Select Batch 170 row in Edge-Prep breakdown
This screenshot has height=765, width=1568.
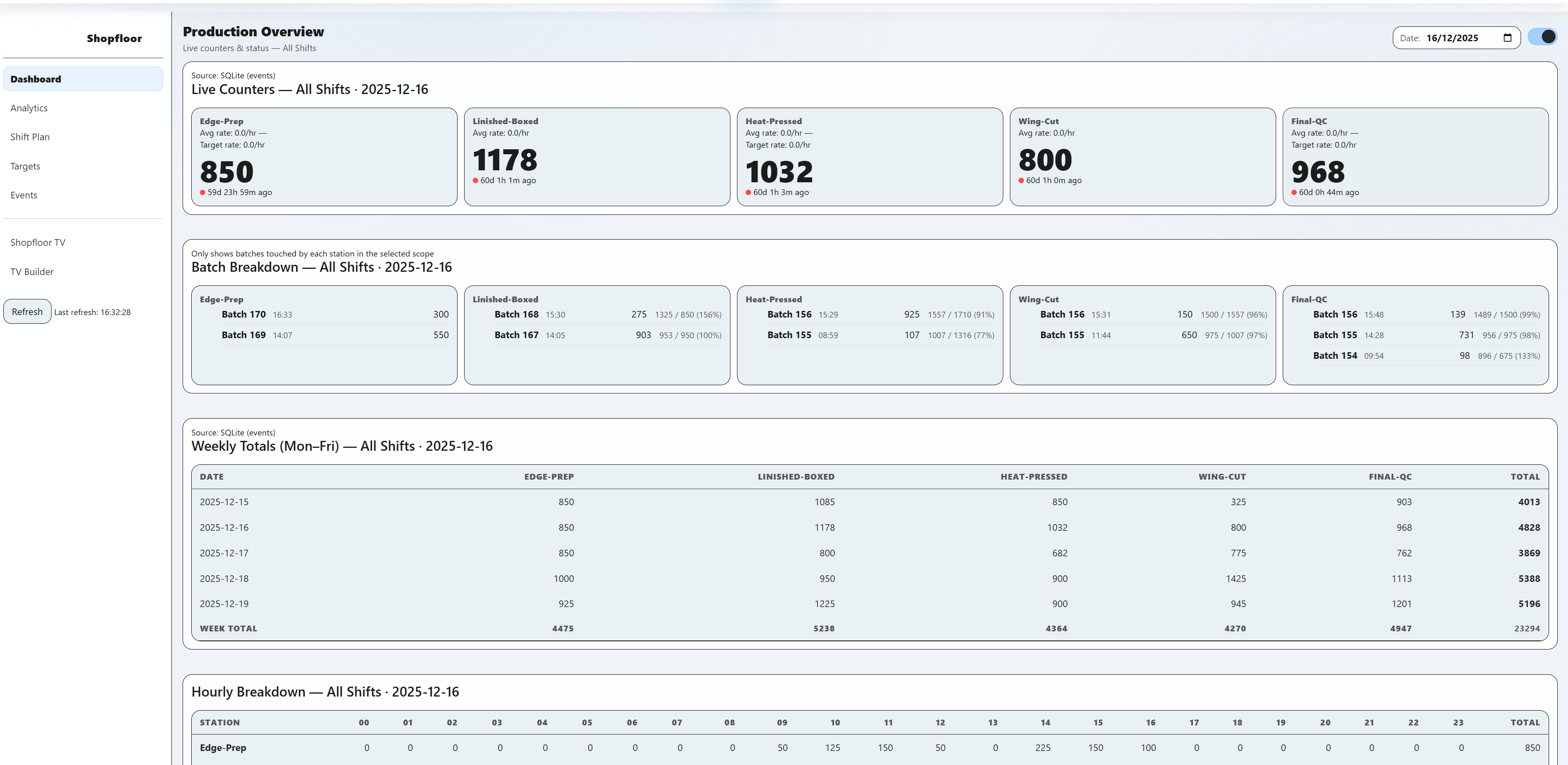pos(335,314)
